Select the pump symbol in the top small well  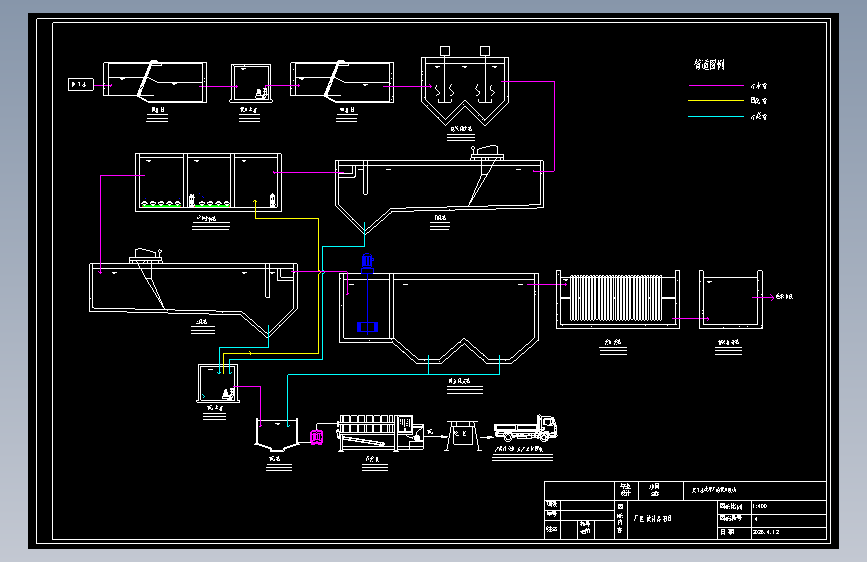(262, 94)
